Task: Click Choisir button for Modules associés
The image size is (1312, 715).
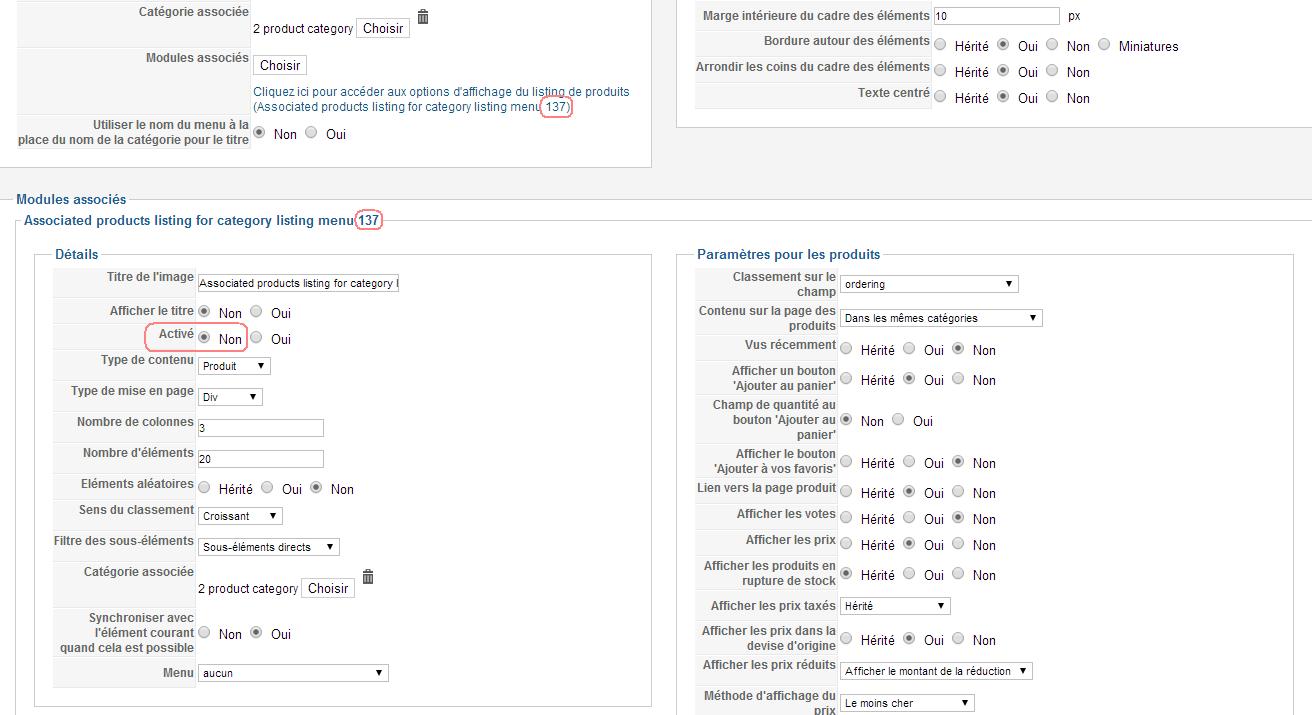Action: [280, 65]
